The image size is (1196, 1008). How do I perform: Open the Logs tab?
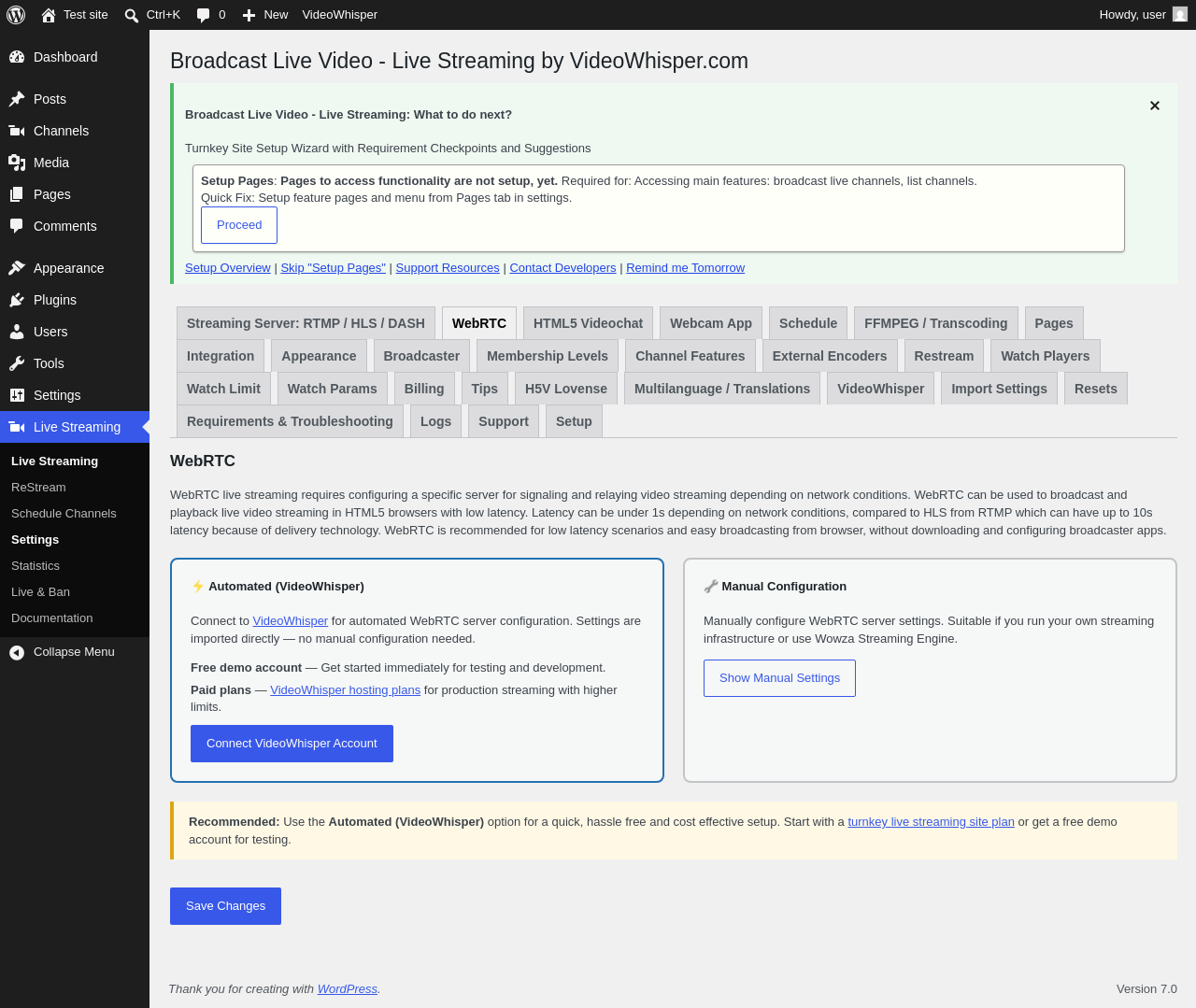(435, 421)
